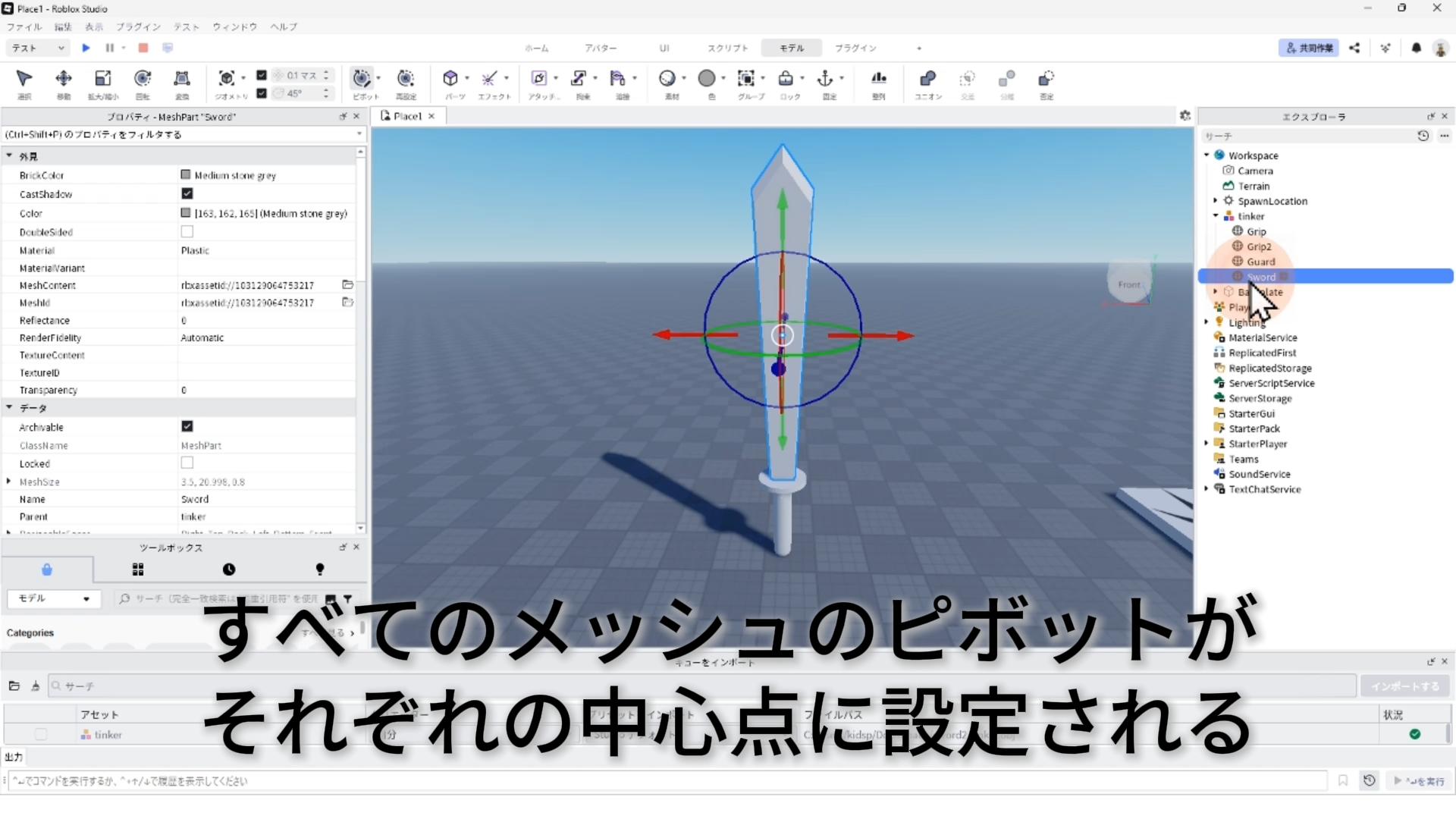Toggle the Locked property checkbox
Screen dimensions: 1456x819
click(187, 463)
